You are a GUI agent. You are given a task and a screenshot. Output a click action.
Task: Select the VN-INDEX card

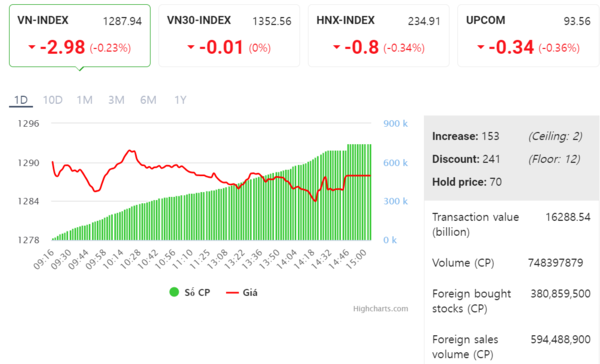[x=80, y=36]
